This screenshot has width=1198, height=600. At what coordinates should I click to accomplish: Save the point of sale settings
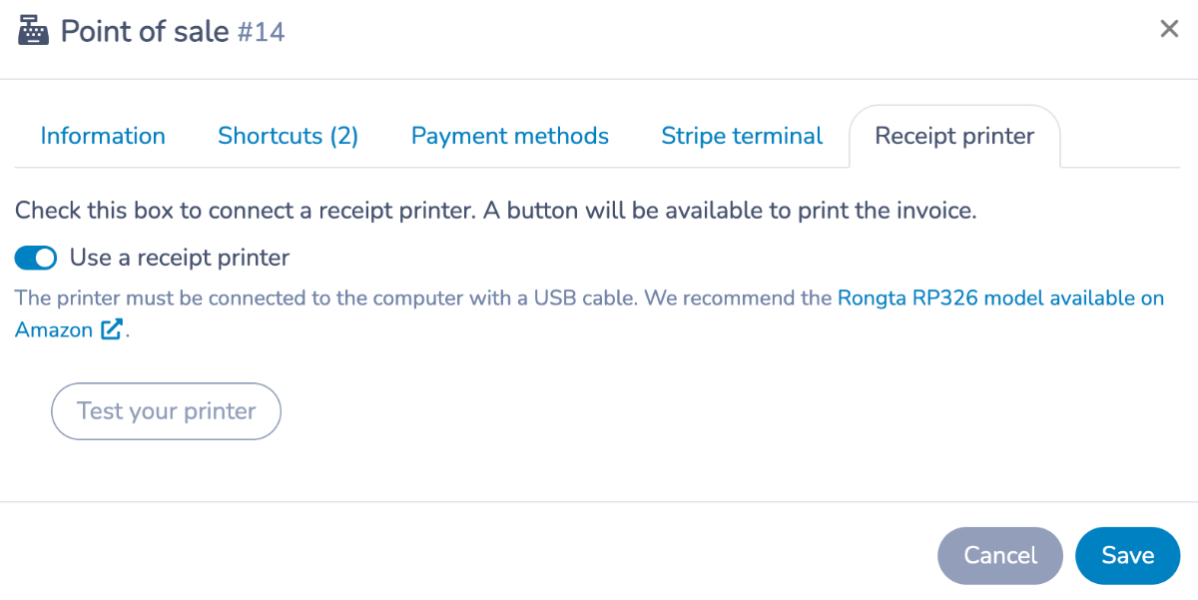click(1127, 555)
